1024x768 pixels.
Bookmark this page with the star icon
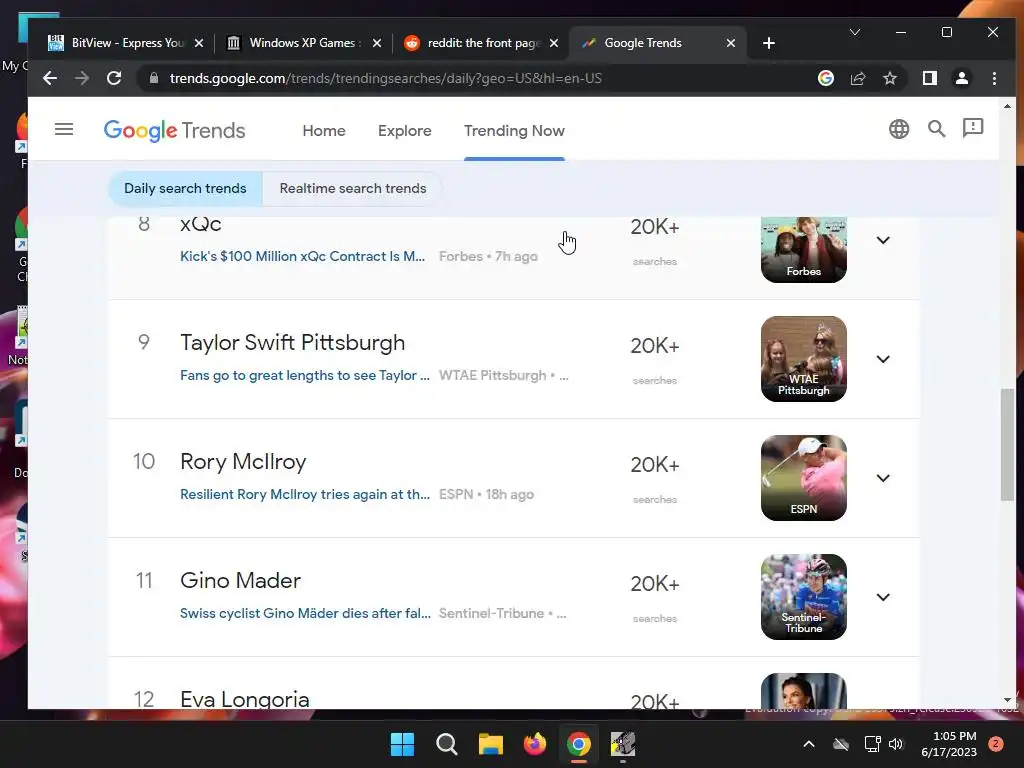[889, 78]
